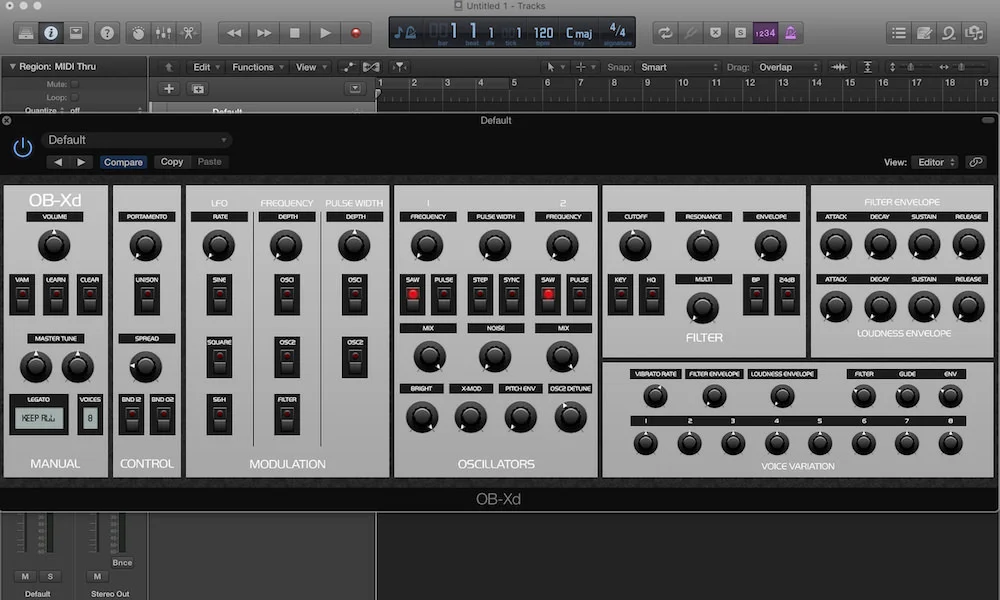This screenshot has width=1000, height=600.
Task: Open the Note Pads icon
Action: coord(922,32)
